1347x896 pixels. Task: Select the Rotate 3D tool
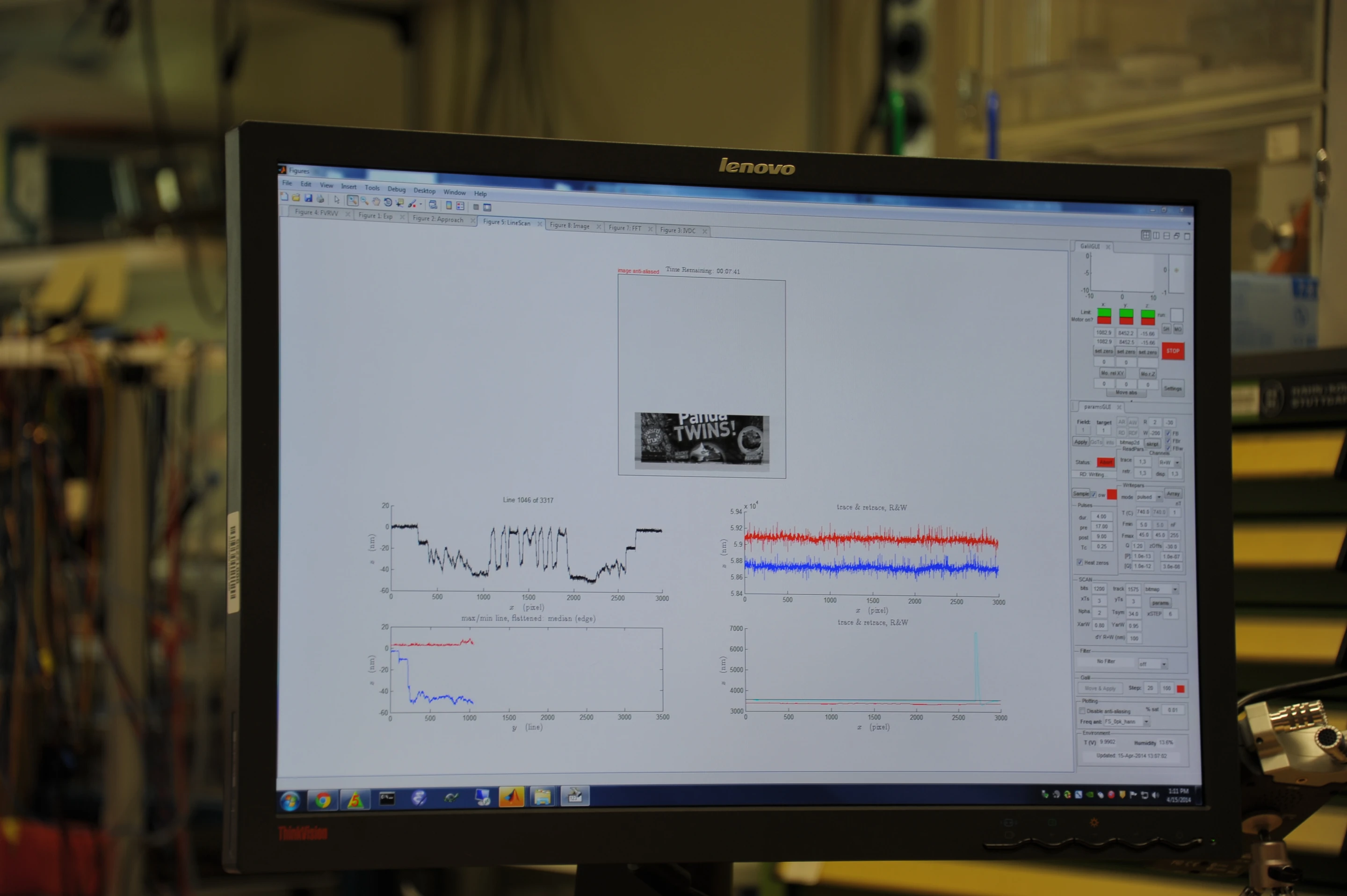[388, 202]
